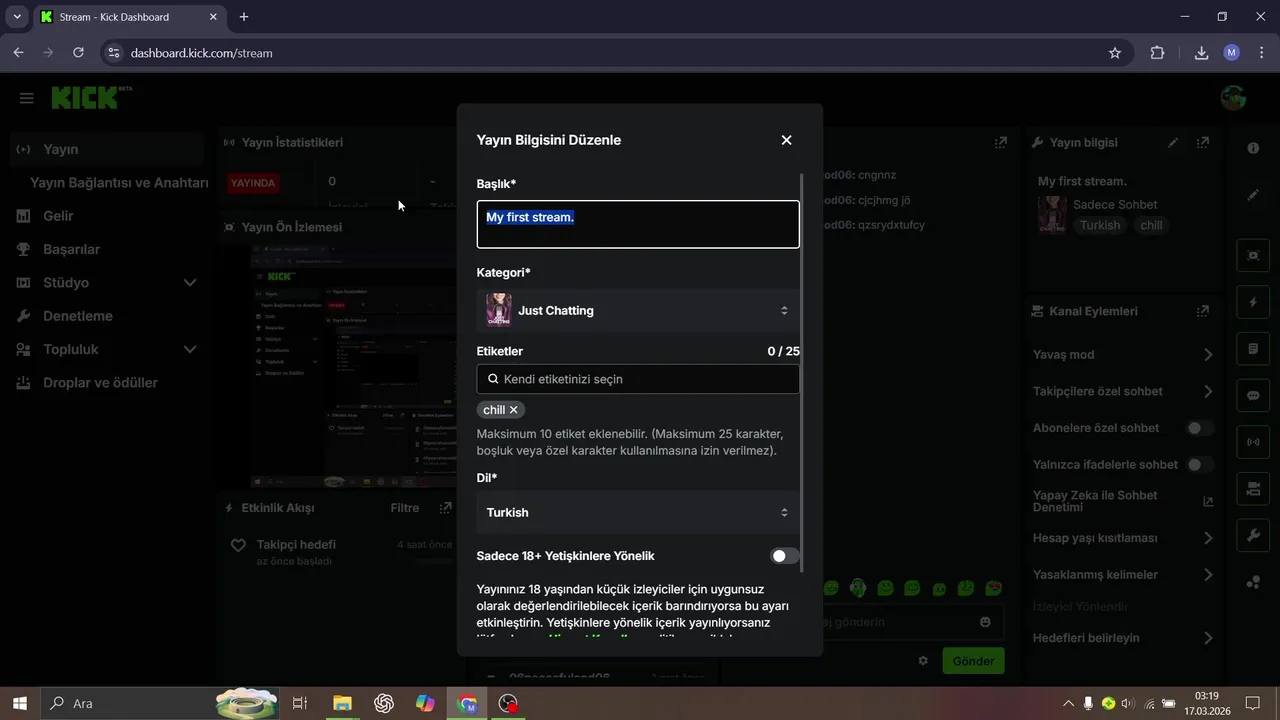The width and height of the screenshot is (1280, 720).
Task: Remove the chill tag chip
Action: click(514, 410)
